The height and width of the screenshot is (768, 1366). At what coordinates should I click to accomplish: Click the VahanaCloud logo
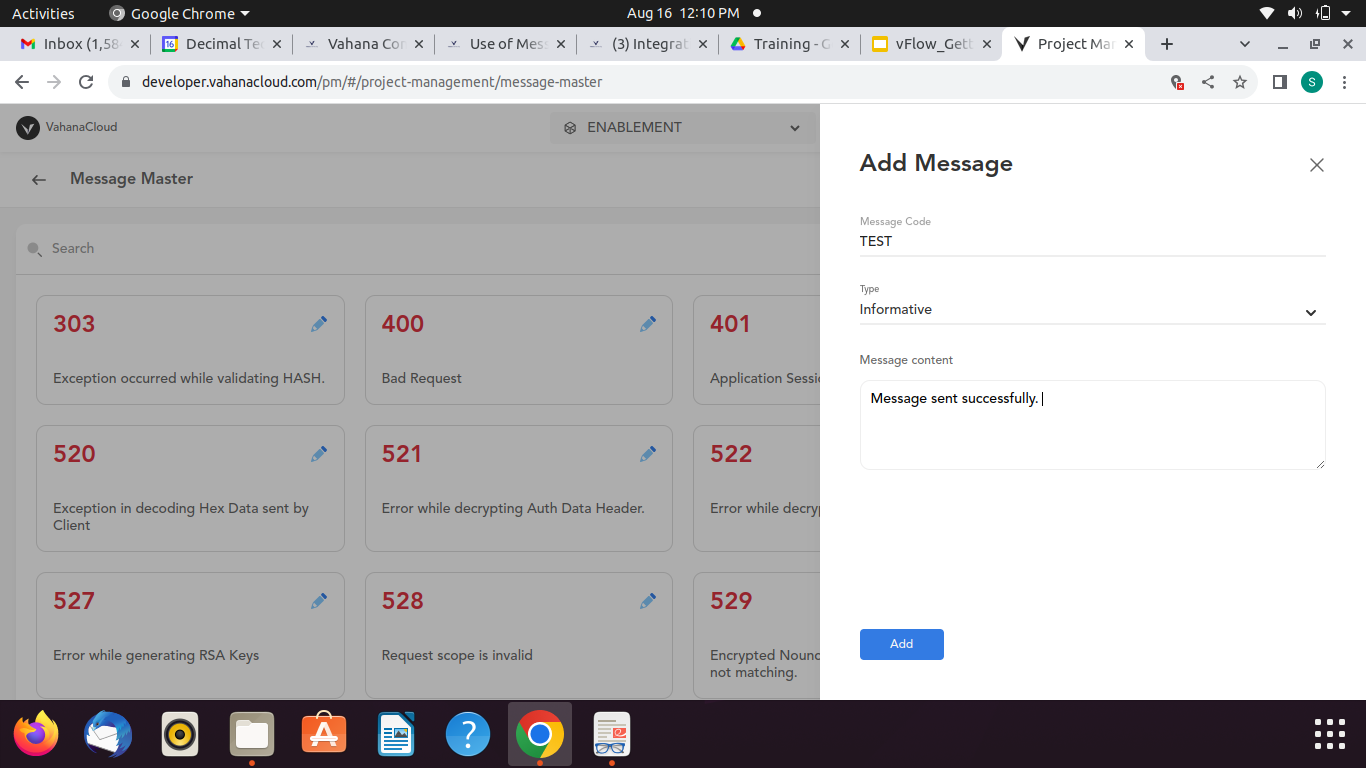point(28,127)
